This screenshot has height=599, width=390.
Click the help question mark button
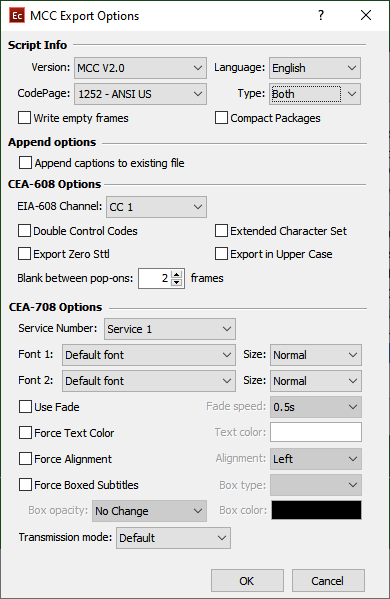pyautogui.click(x=321, y=15)
